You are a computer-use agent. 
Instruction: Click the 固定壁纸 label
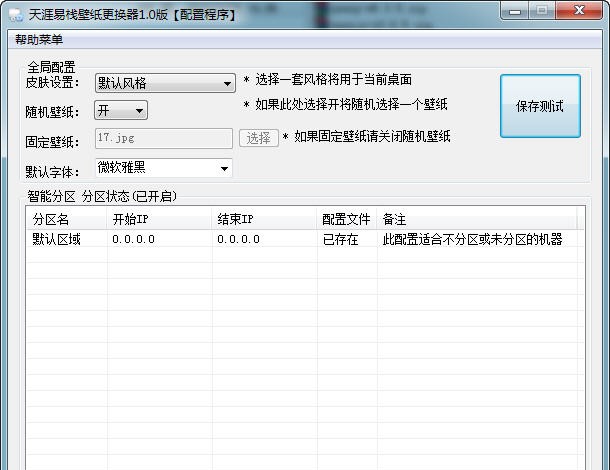click(x=53, y=142)
